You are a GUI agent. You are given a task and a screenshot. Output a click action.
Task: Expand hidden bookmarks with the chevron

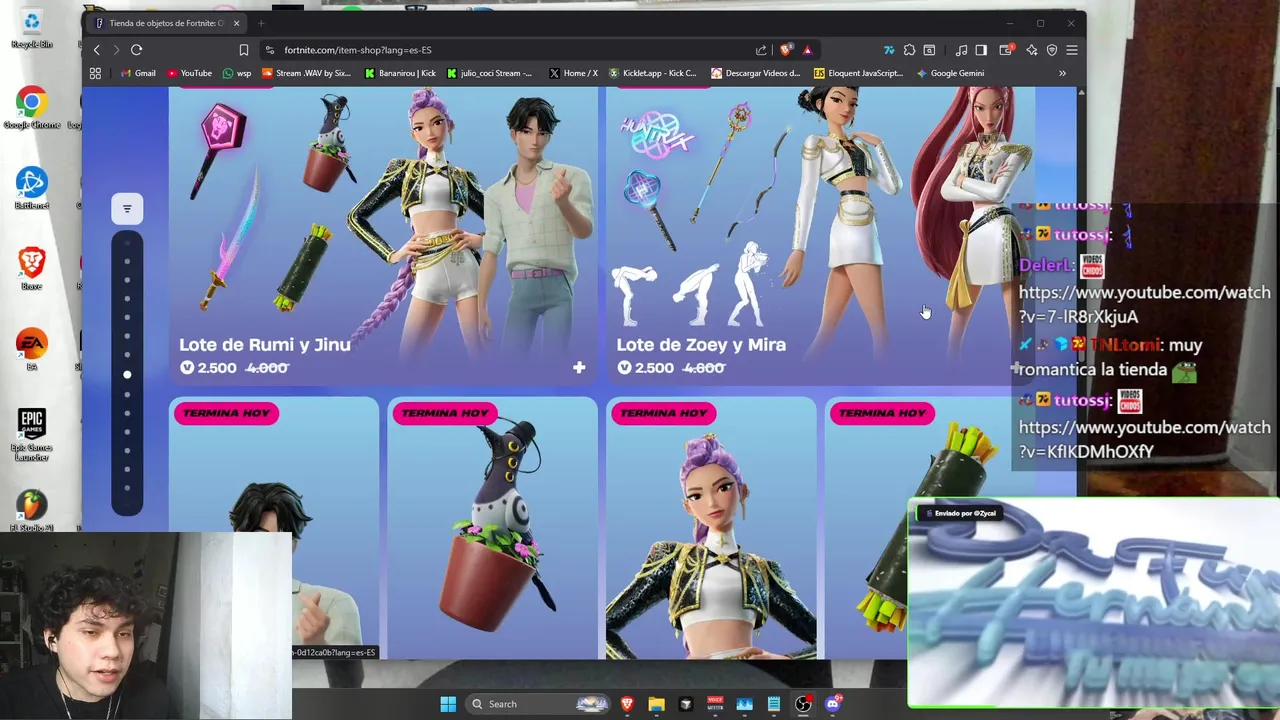[1062, 73]
